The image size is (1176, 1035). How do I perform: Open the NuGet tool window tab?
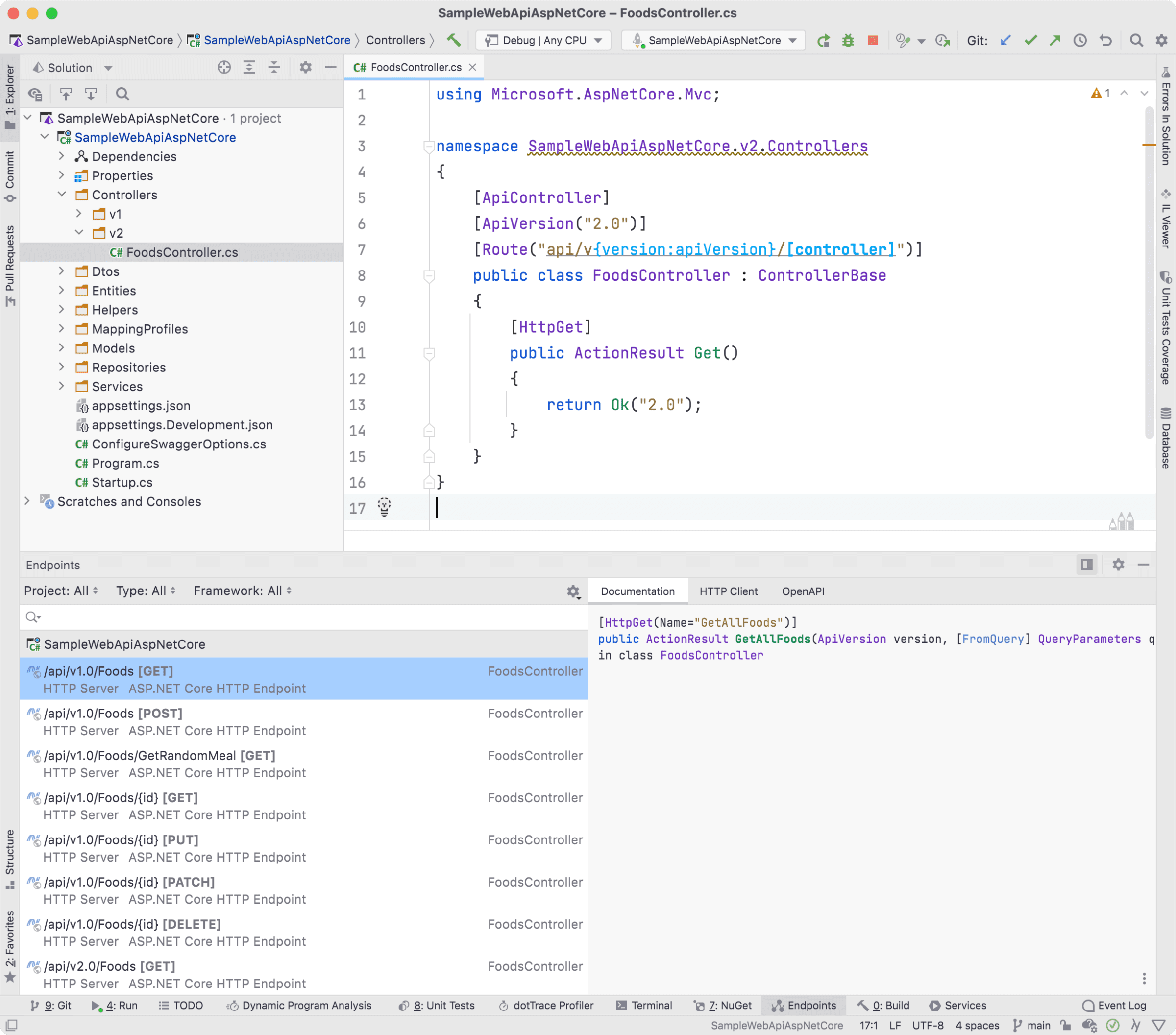click(x=723, y=1006)
